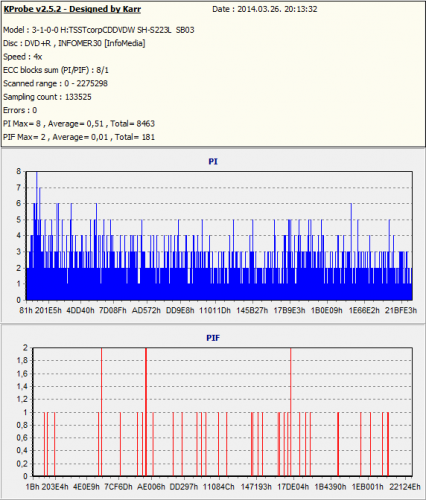Click the 11011Dh label on PI axis
This screenshot has width=426, height=500.
pyautogui.click(x=215, y=310)
